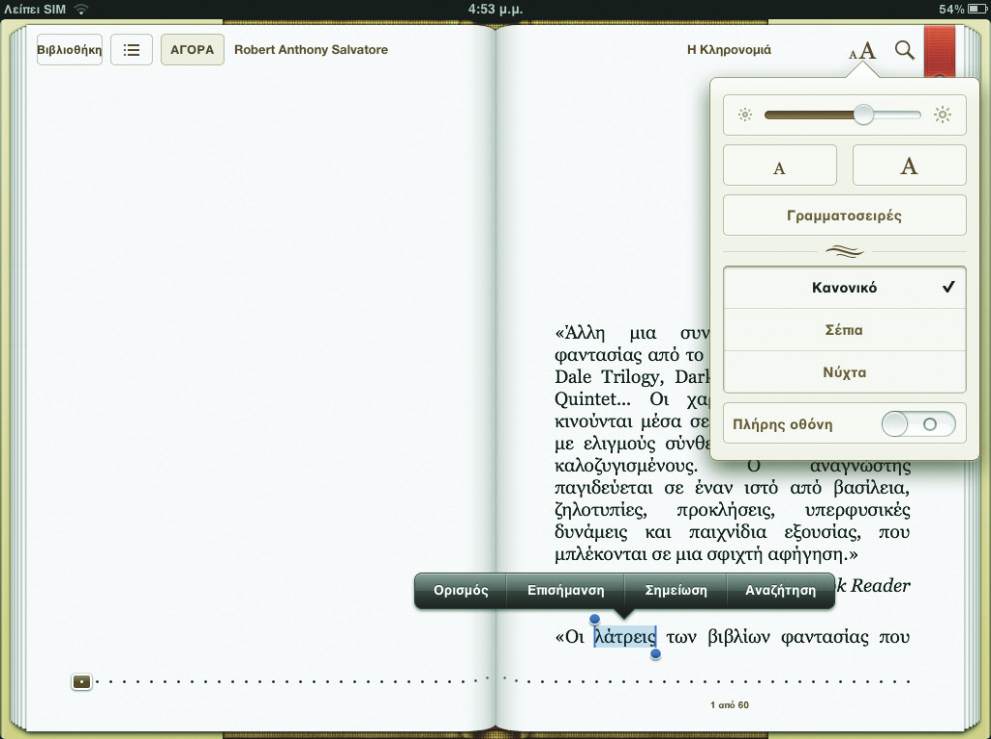Tap the red bookmark ribbon
Viewport: 991px width, 739px height.
tap(939, 50)
